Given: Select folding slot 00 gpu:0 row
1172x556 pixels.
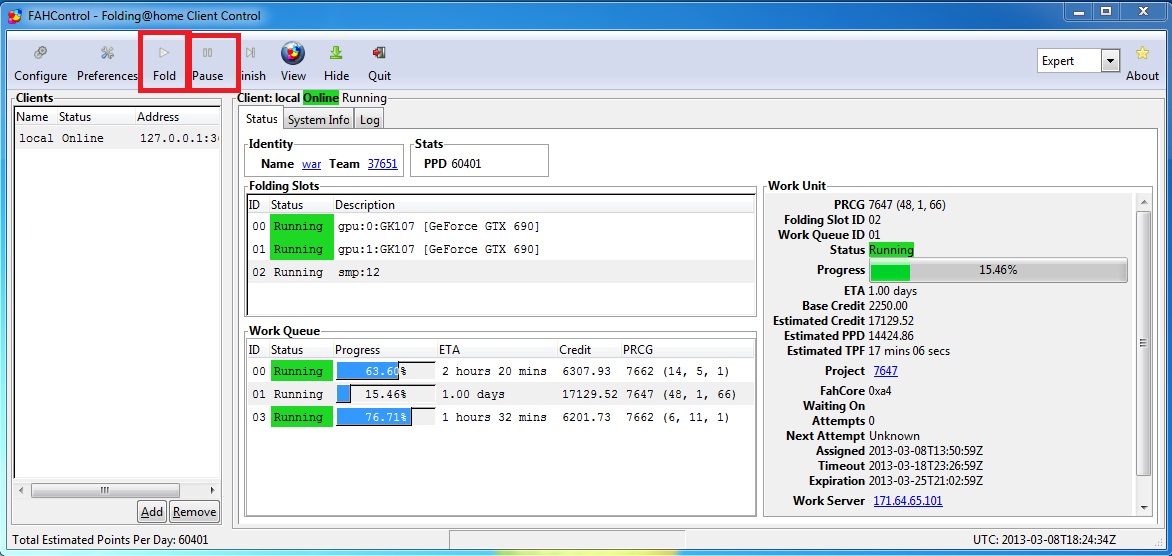Looking at the screenshot, I should (x=501, y=226).
